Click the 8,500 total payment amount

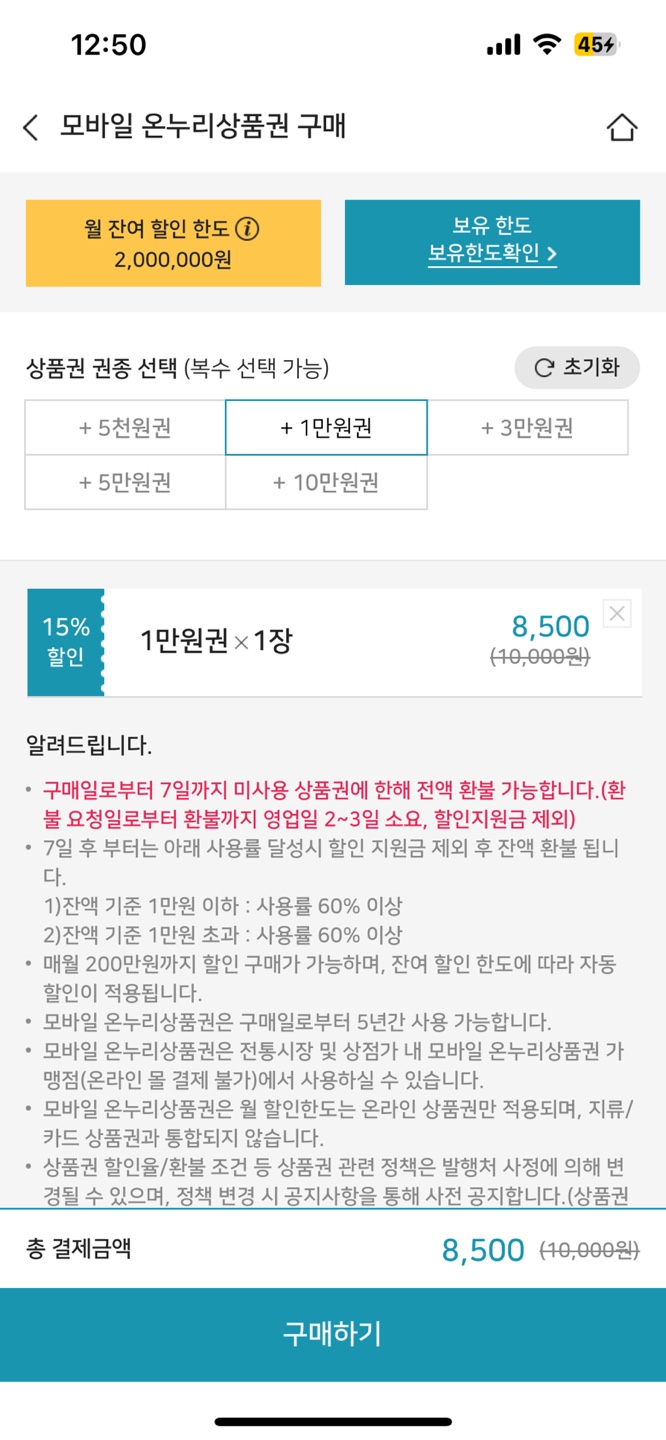(483, 1250)
